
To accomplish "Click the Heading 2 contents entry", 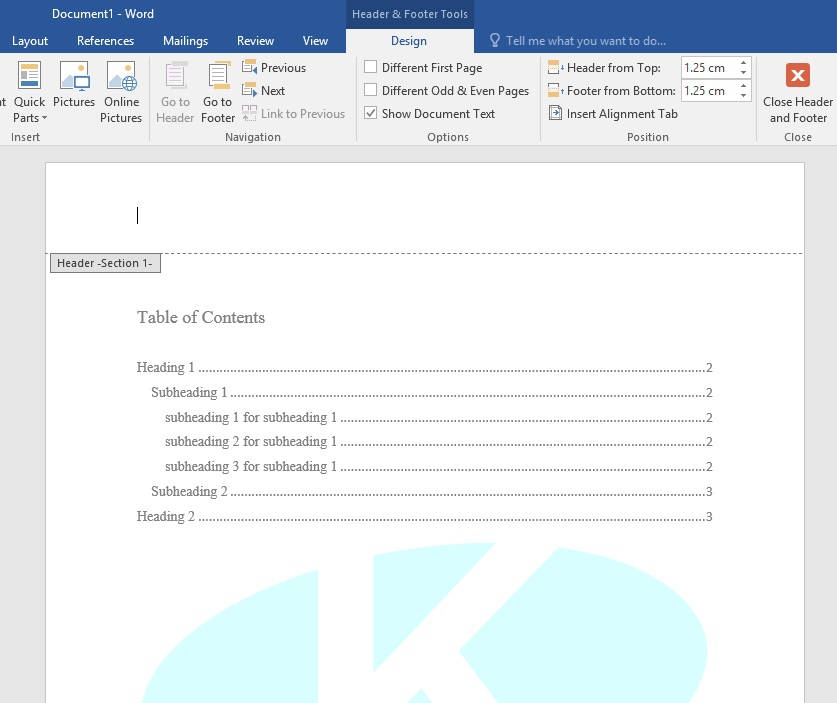I will 424,516.
